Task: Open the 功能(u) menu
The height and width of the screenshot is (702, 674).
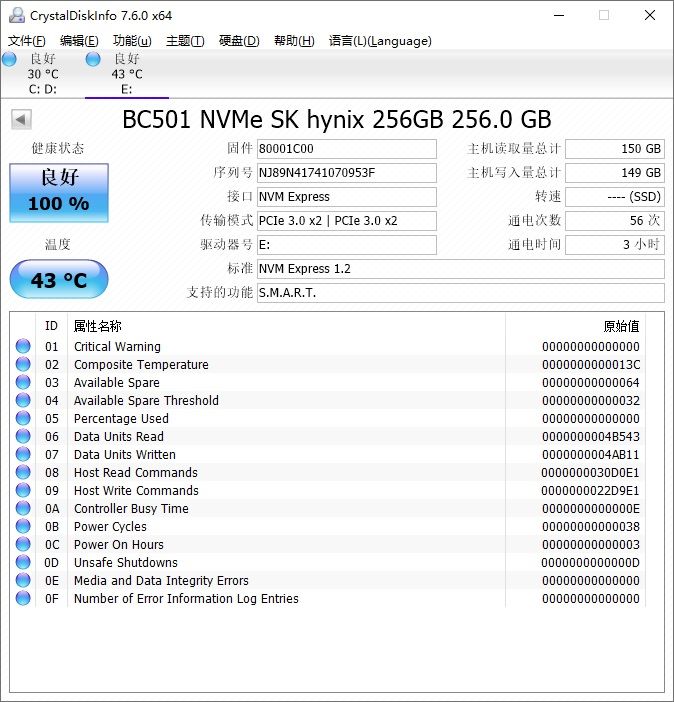Action: (x=132, y=41)
